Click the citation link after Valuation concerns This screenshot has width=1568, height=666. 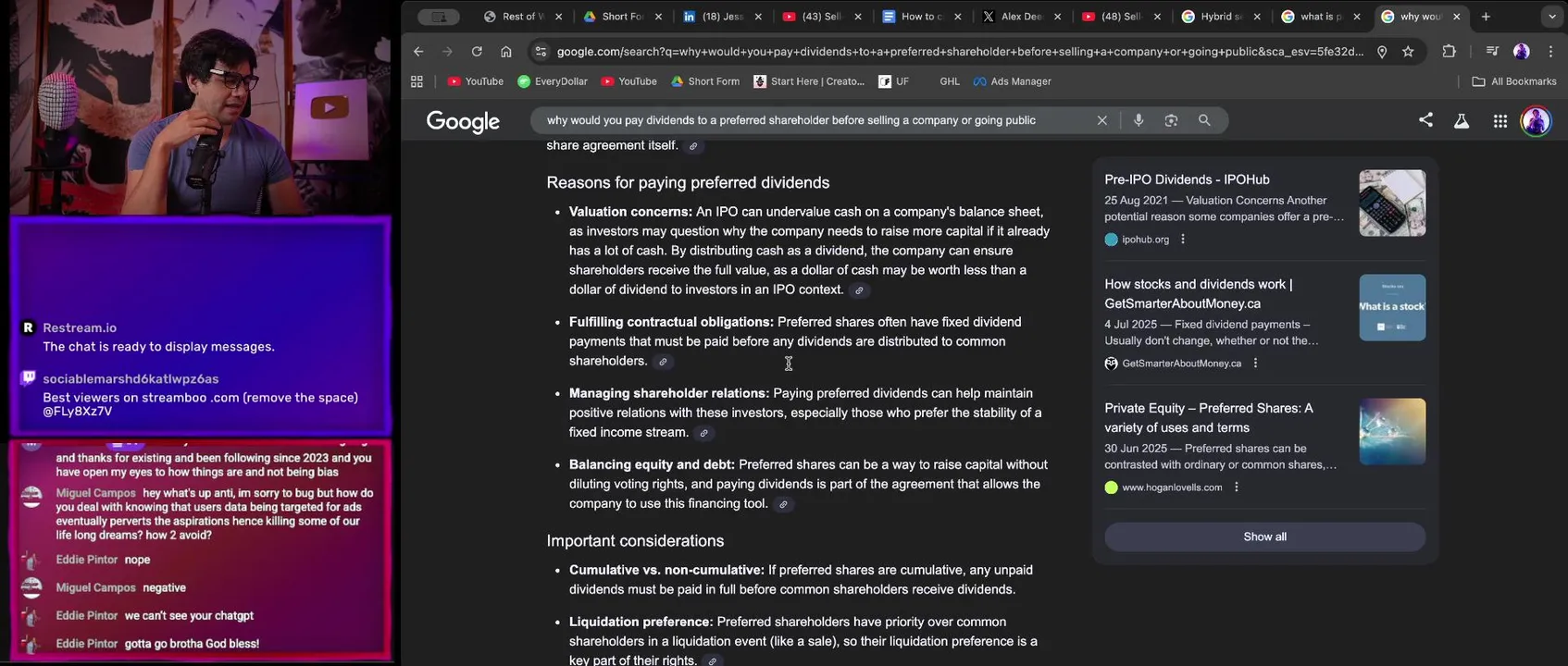coord(859,290)
